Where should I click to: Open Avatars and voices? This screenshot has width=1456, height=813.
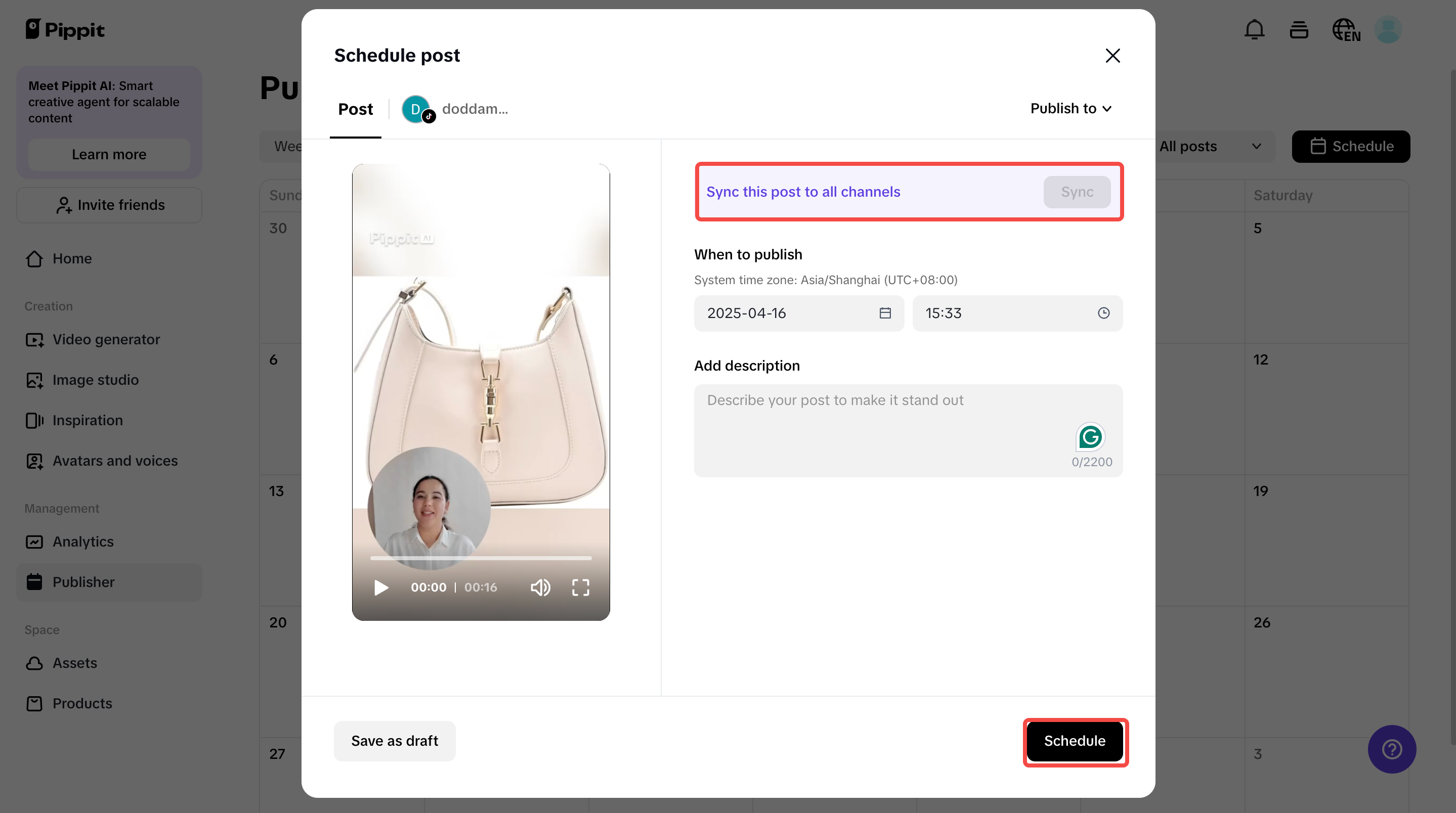115,461
